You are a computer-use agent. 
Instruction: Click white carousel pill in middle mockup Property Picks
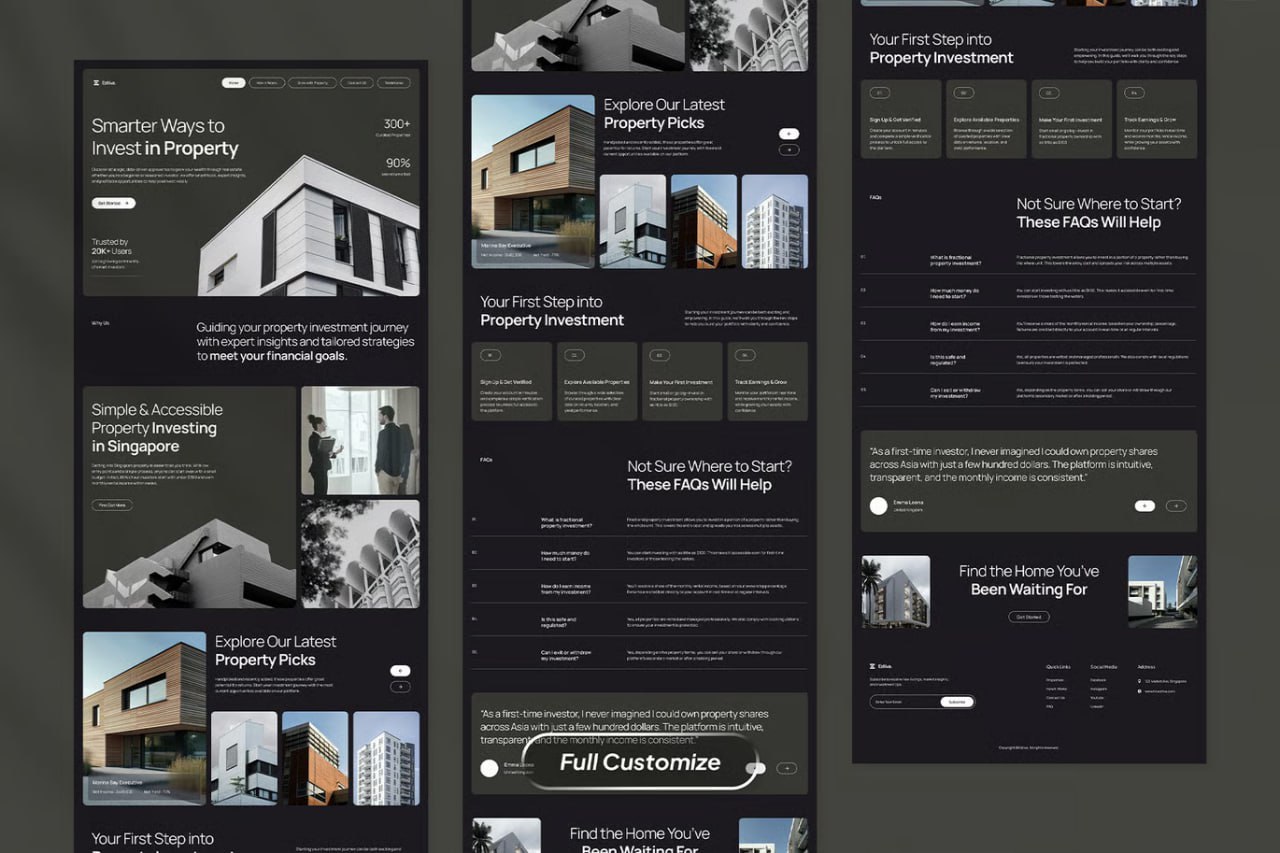tap(789, 133)
